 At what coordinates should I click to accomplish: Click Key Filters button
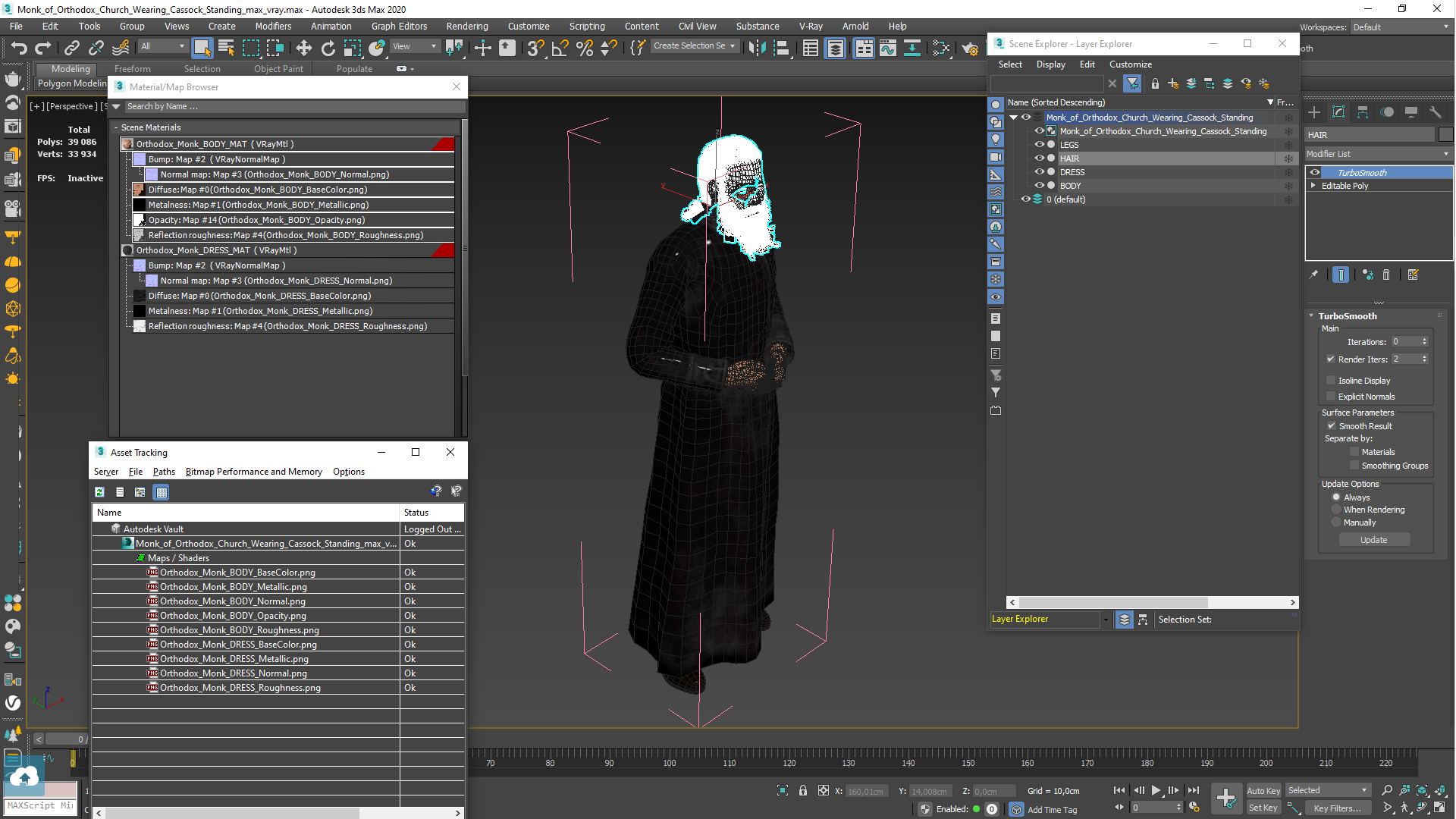(1337, 808)
